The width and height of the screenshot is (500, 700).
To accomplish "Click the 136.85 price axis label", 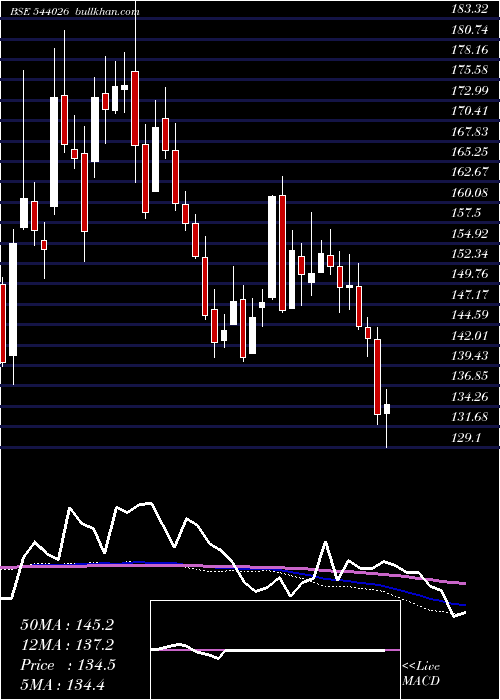I will pos(469,376).
